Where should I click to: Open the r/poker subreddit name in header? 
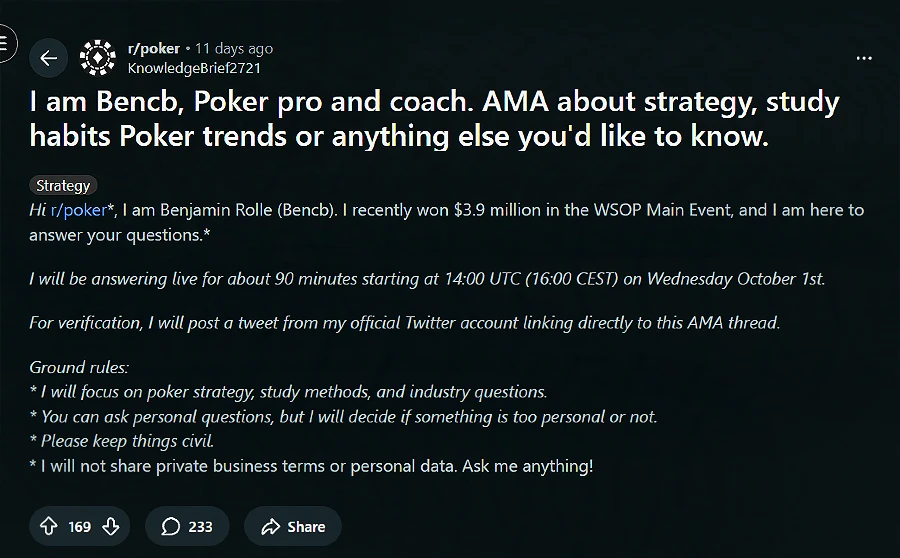click(154, 48)
